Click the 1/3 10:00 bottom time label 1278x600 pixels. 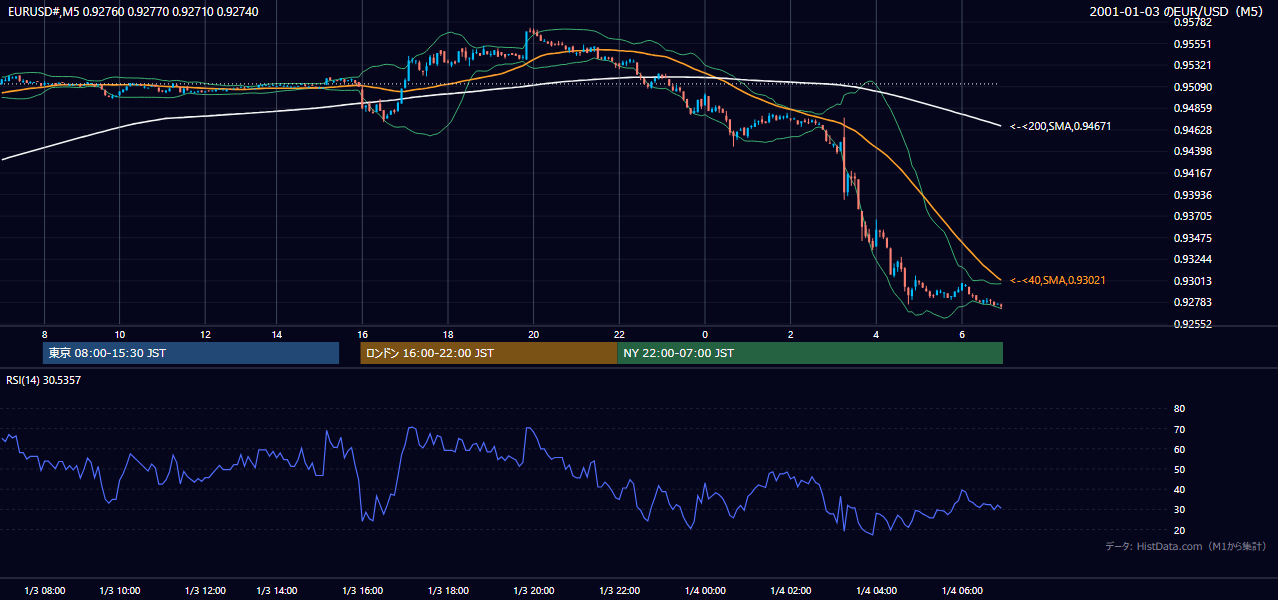[120, 591]
